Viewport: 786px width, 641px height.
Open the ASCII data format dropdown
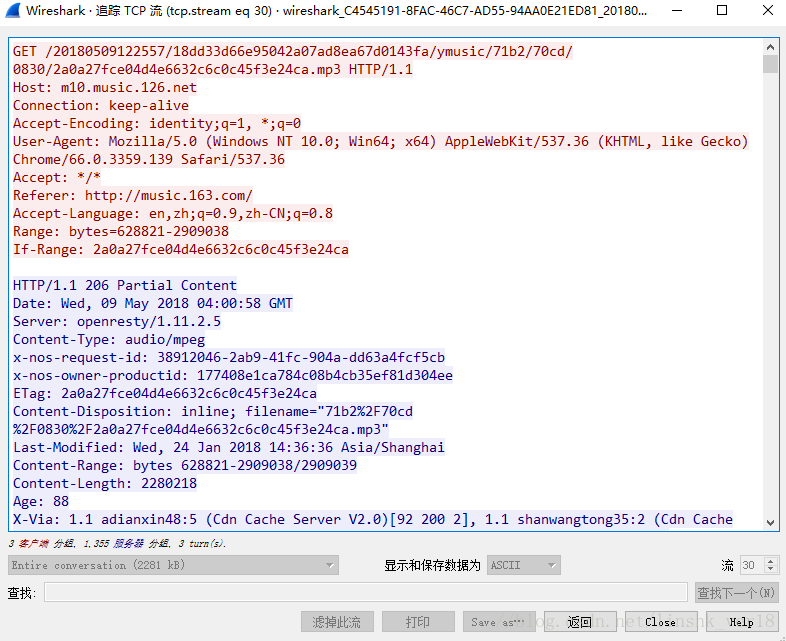pyautogui.click(x=523, y=565)
